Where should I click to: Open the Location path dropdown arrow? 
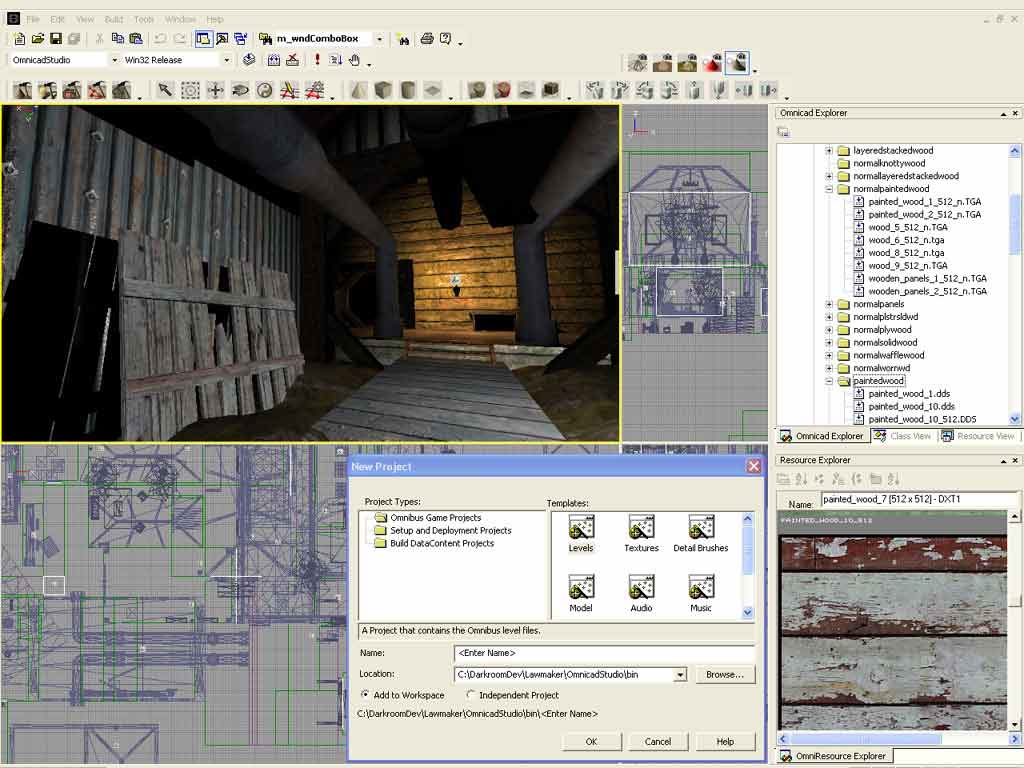tap(680, 675)
